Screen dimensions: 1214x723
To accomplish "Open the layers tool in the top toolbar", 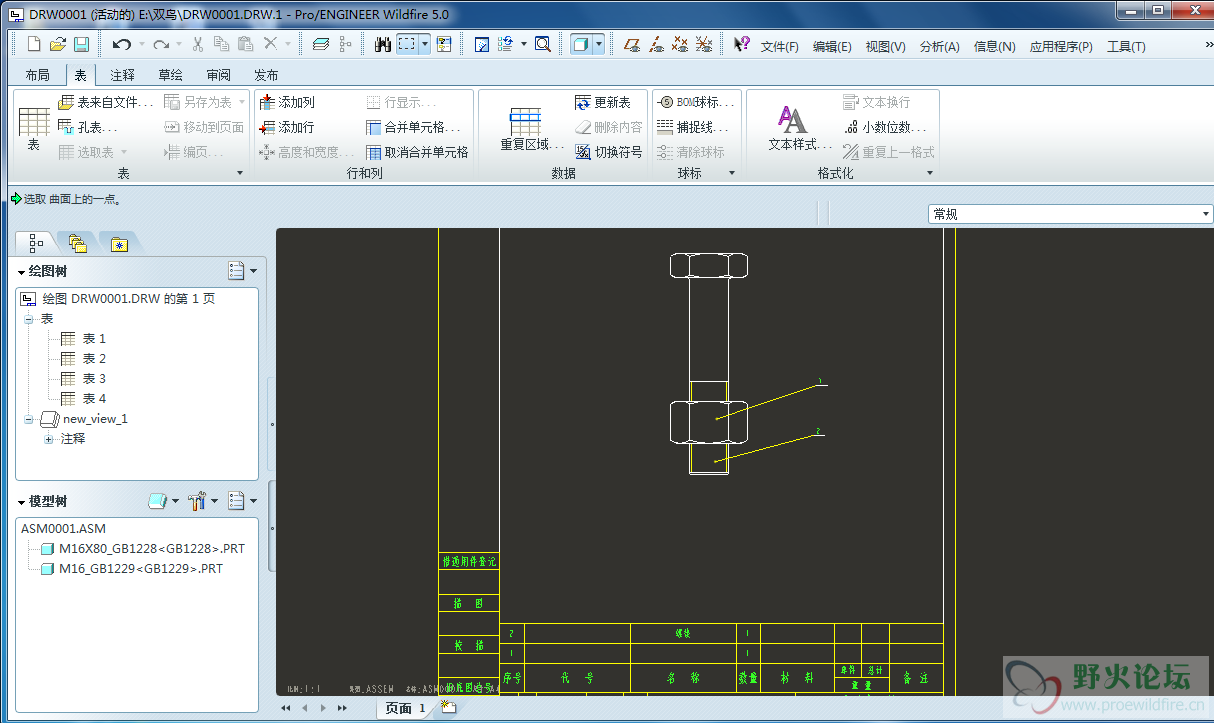I will (x=320, y=44).
